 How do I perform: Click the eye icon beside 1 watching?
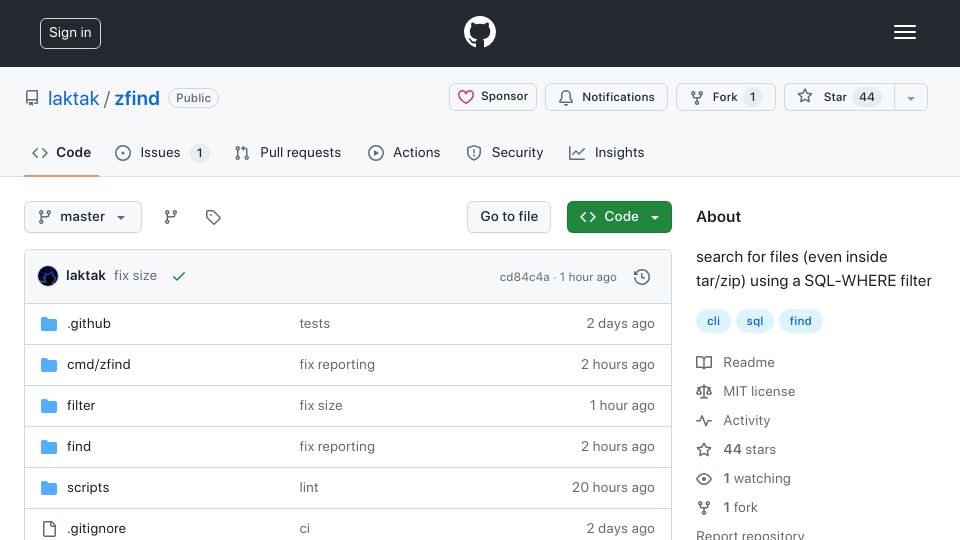click(x=704, y=479)
